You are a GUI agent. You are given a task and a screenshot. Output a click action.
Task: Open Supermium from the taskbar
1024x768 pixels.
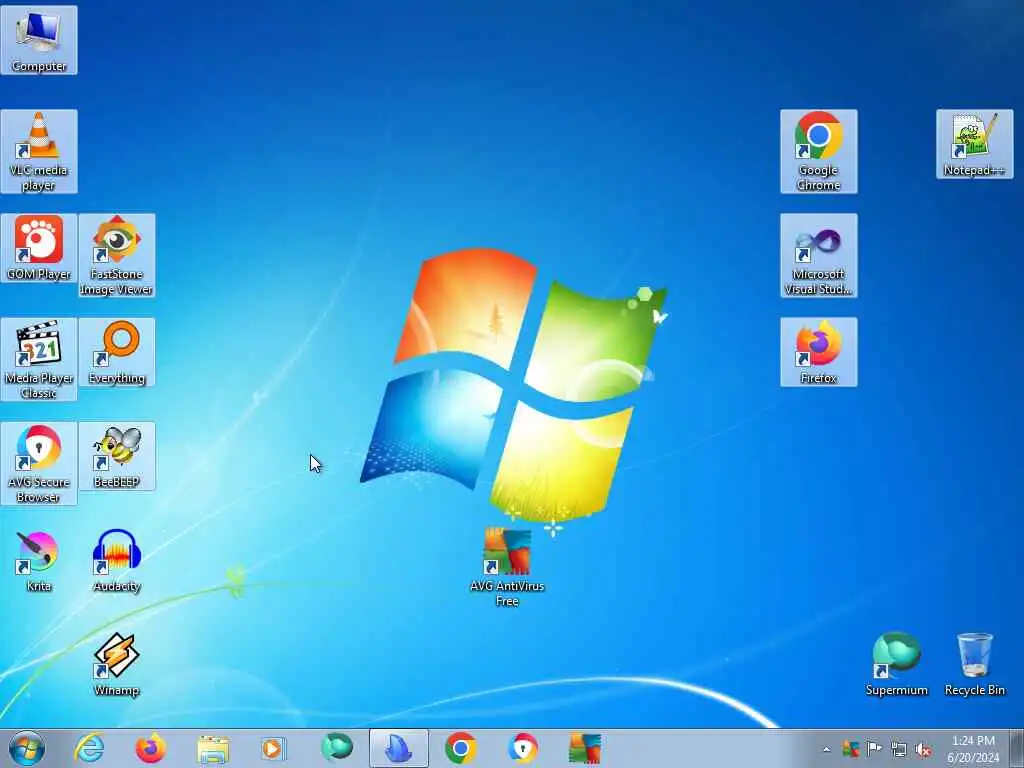(336, 748)
